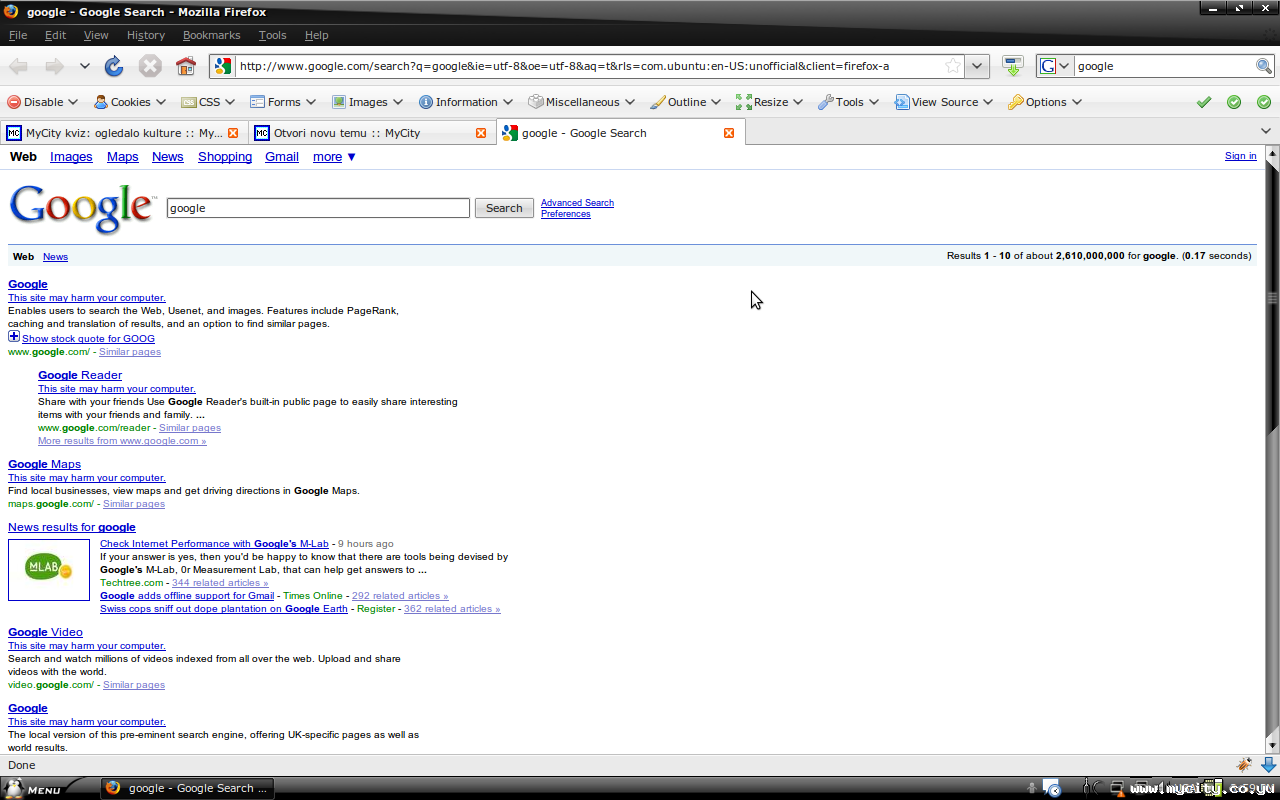Viewport: 1280px width, 800px height.
Task: Click the scrollbar up arrow
Action: click(x=1272, y=154)
